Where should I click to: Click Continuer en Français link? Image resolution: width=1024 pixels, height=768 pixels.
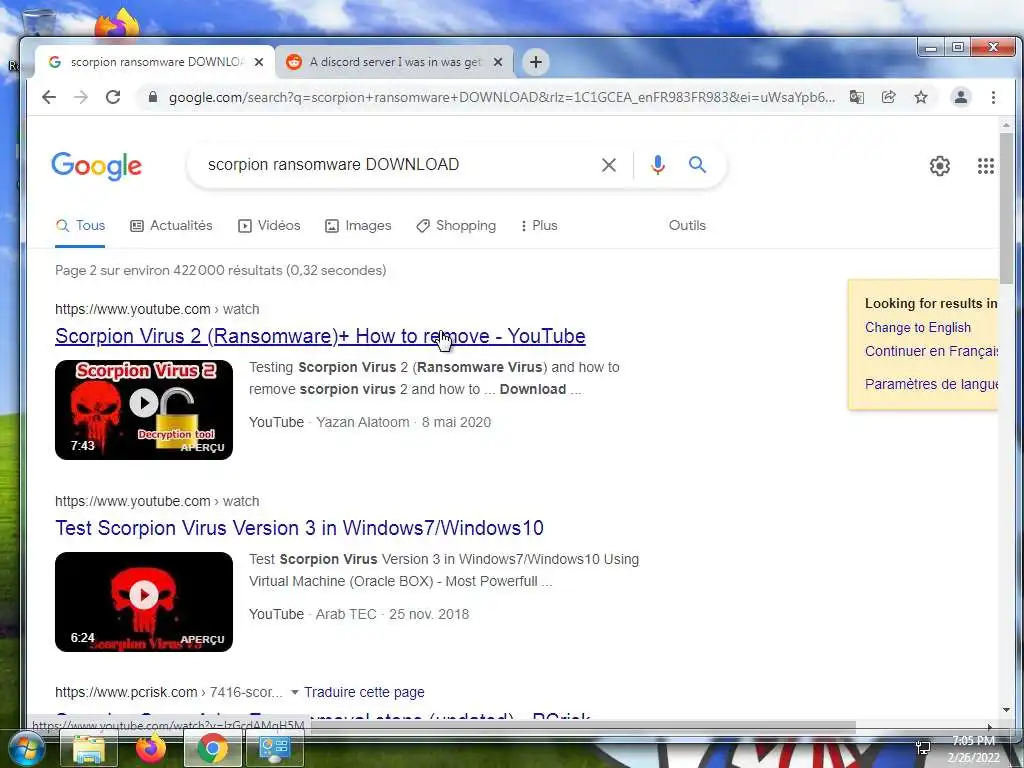(x=931, y=351)
